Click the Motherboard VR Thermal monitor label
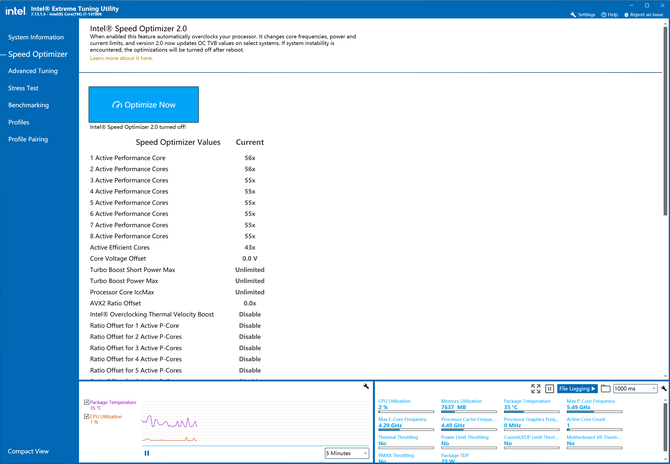The image size is (670, 464). [x=594, y=437]
